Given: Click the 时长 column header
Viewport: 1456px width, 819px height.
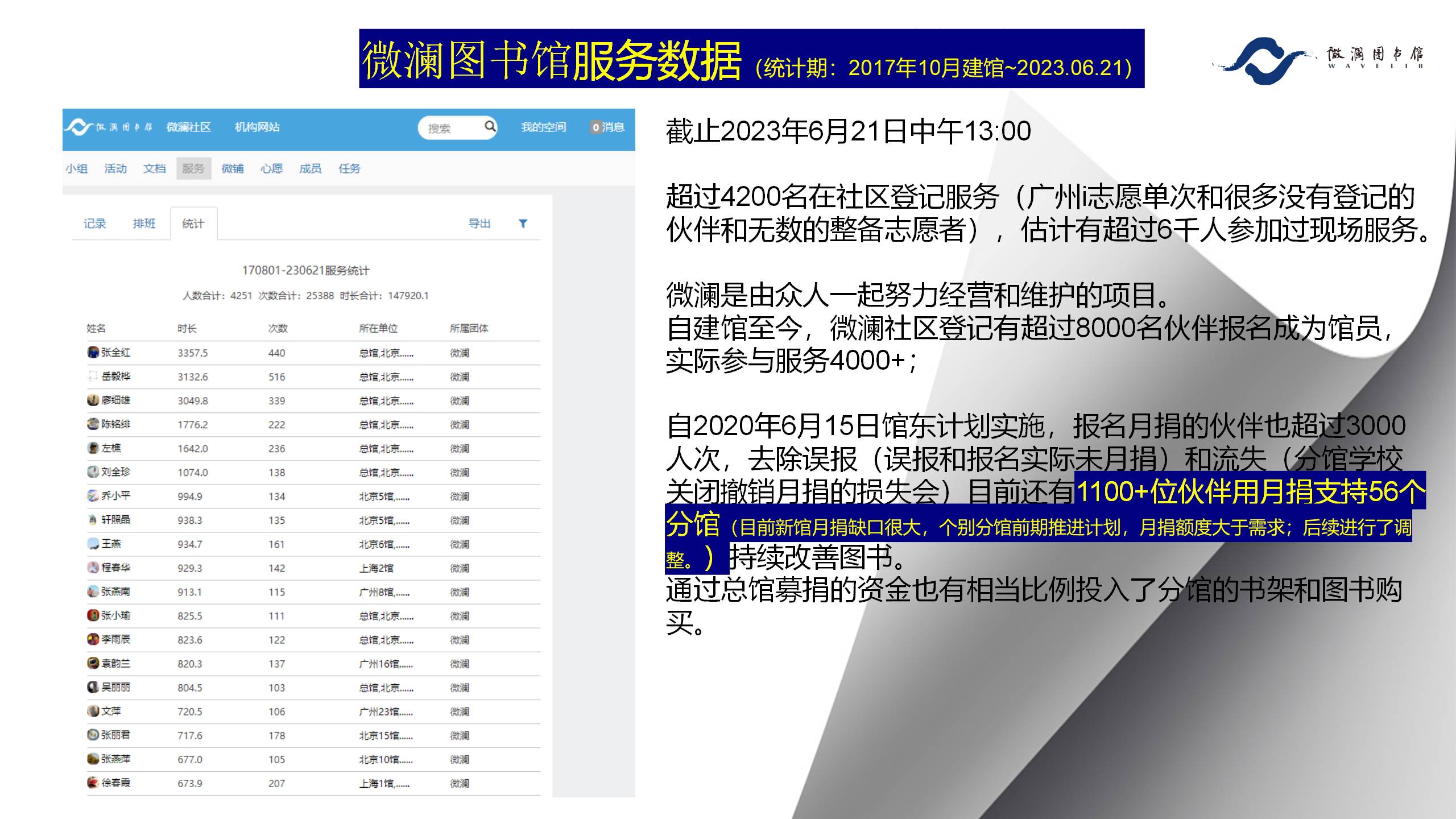Looking at the screenshot, I should coord(187,328).
